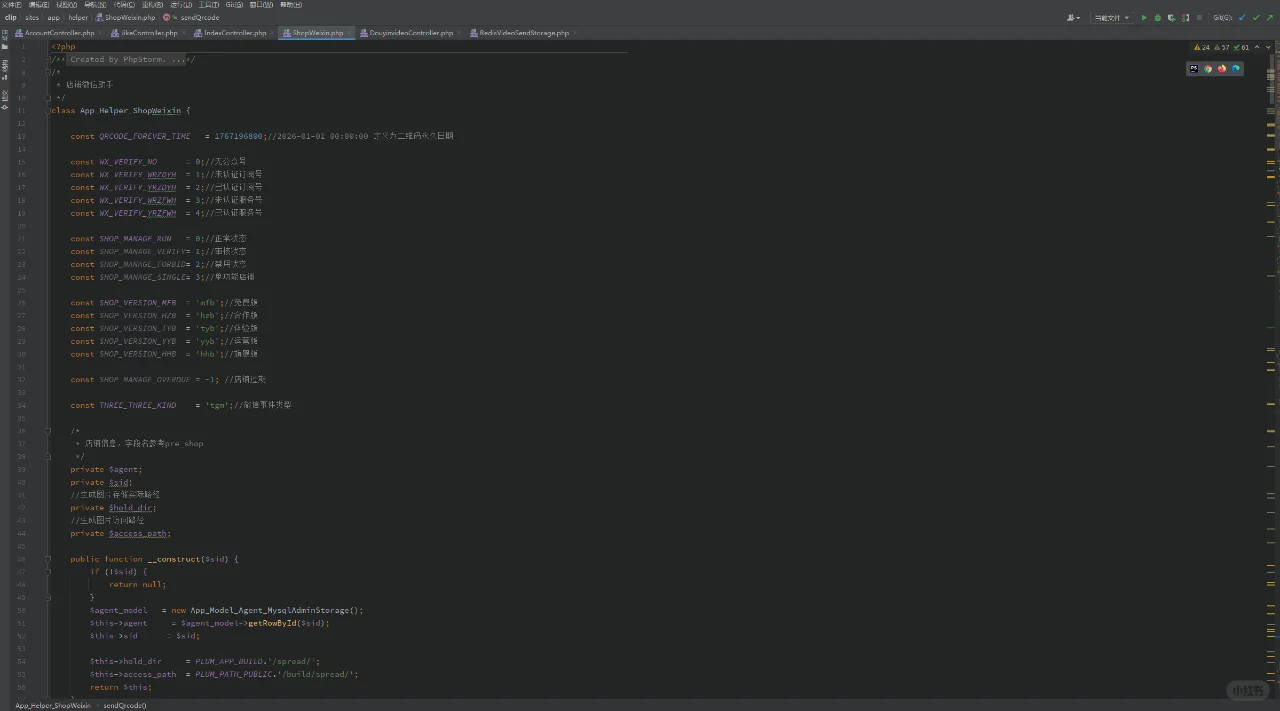
Task: Click 'sites' in the navigation breadcrumb
Action: pyautogui.click(x=32, y=18)
